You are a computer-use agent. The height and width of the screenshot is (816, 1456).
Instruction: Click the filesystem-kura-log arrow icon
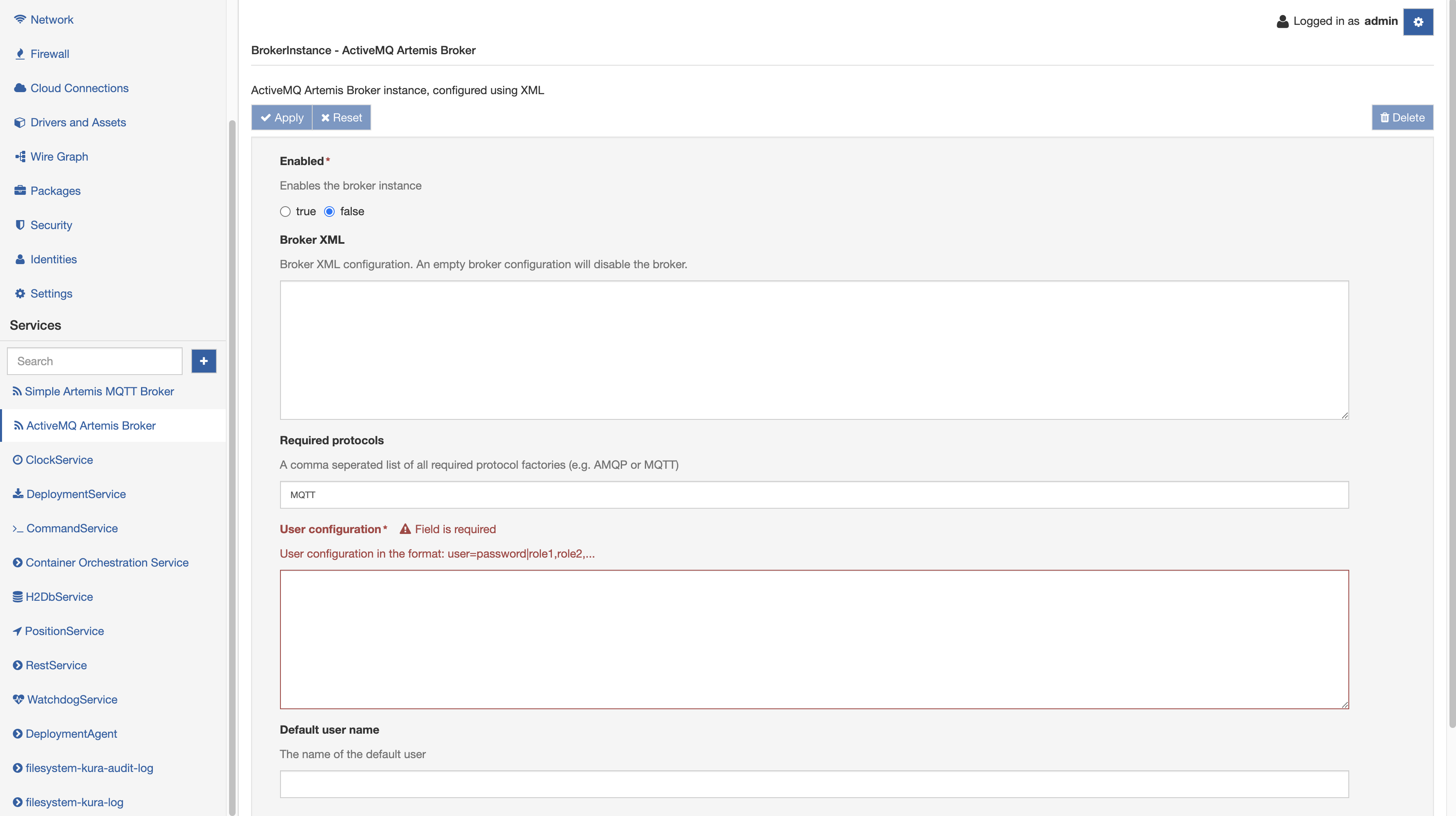pos(18,802)
